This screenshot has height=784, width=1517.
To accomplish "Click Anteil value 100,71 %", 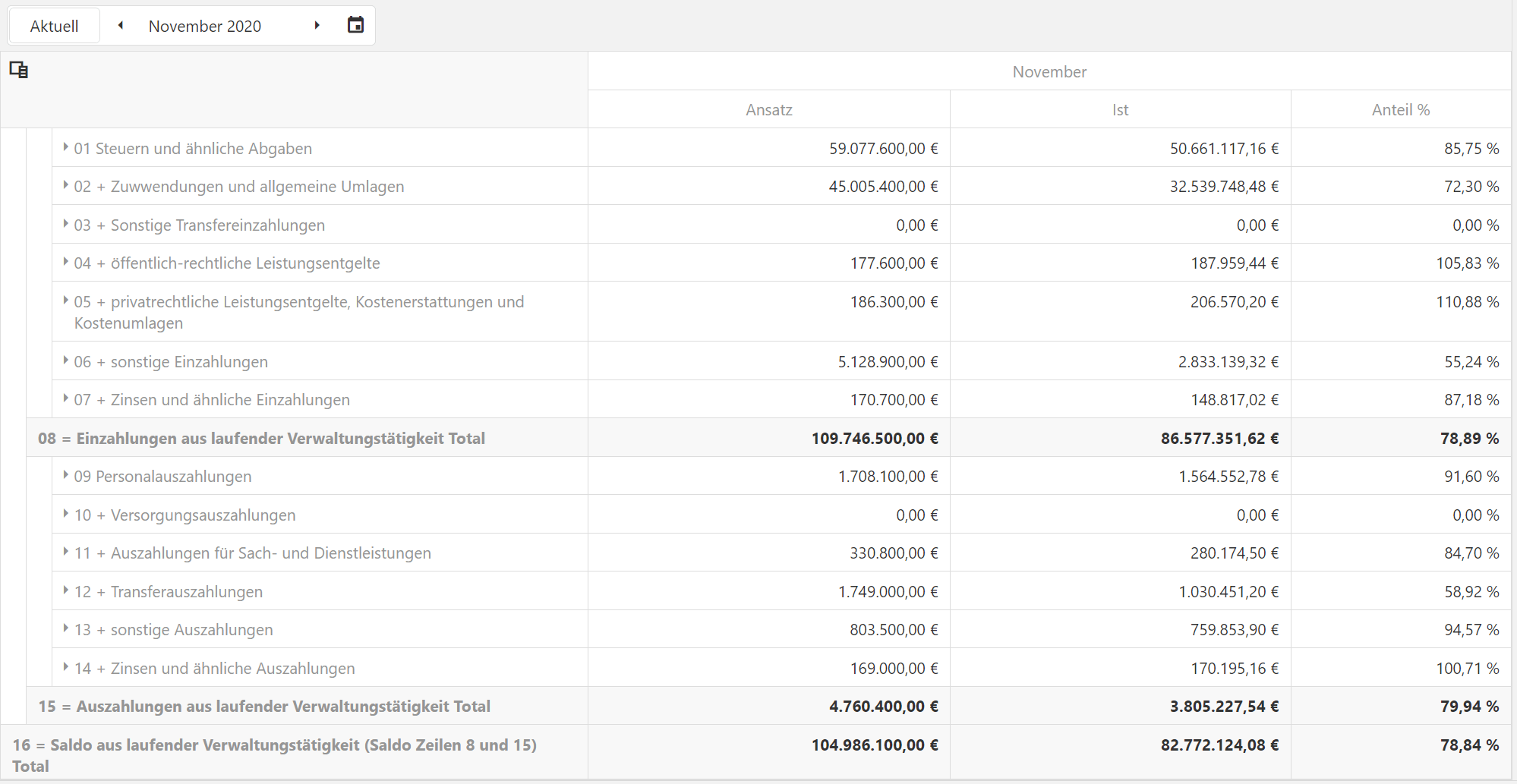I will tap(1468, 668).
